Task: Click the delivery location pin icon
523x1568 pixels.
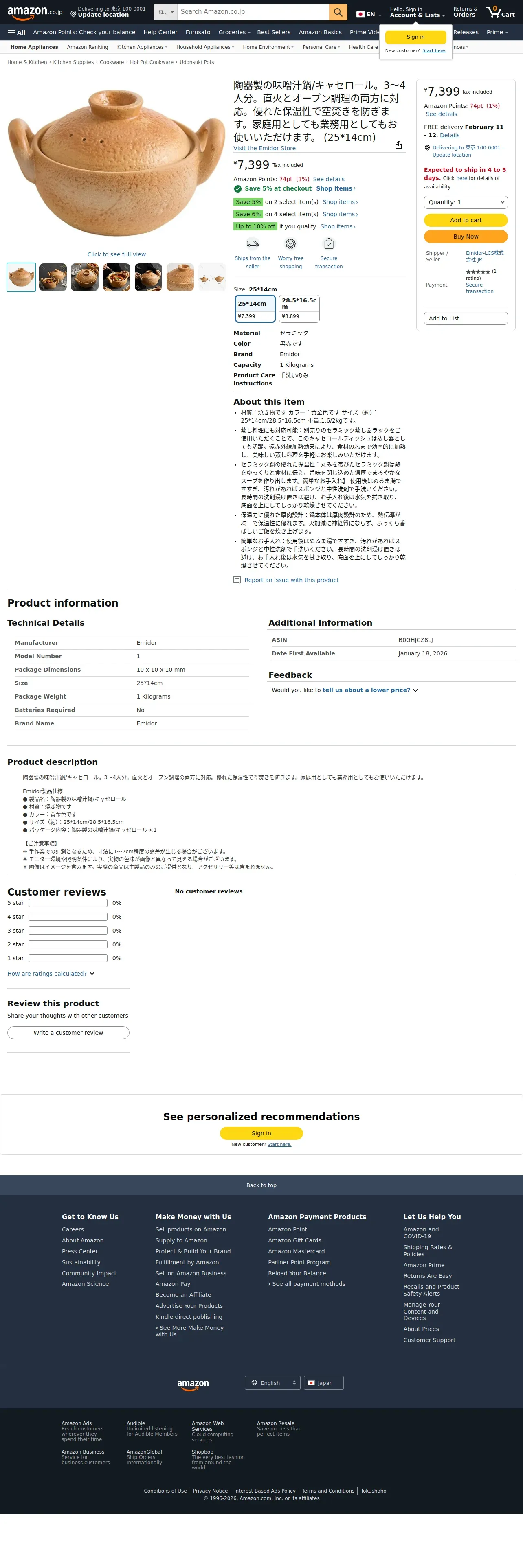Action: coord(73,14)
